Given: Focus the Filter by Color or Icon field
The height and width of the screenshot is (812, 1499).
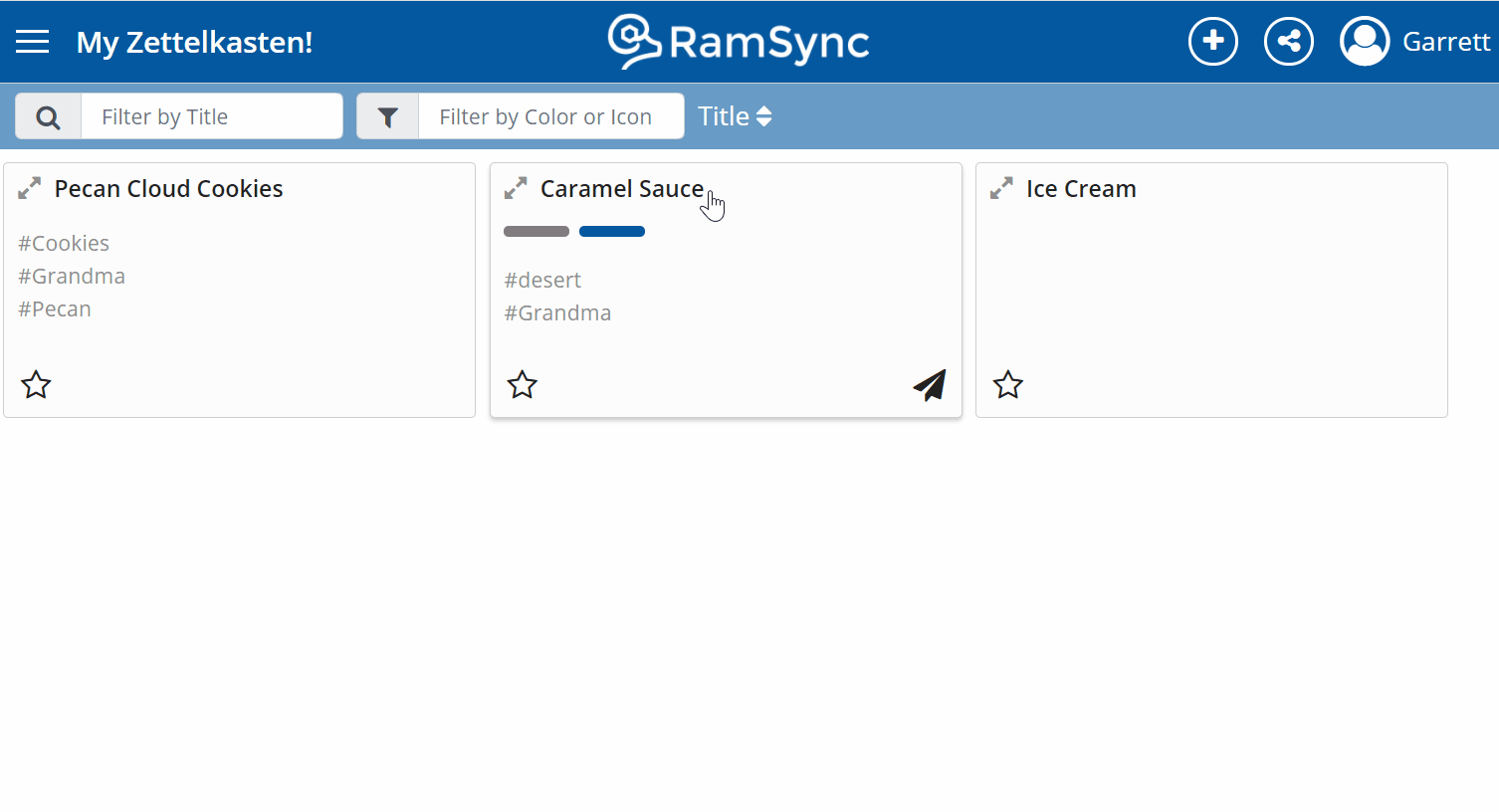Looking at the screenshot, I should (x=551, y=116).
